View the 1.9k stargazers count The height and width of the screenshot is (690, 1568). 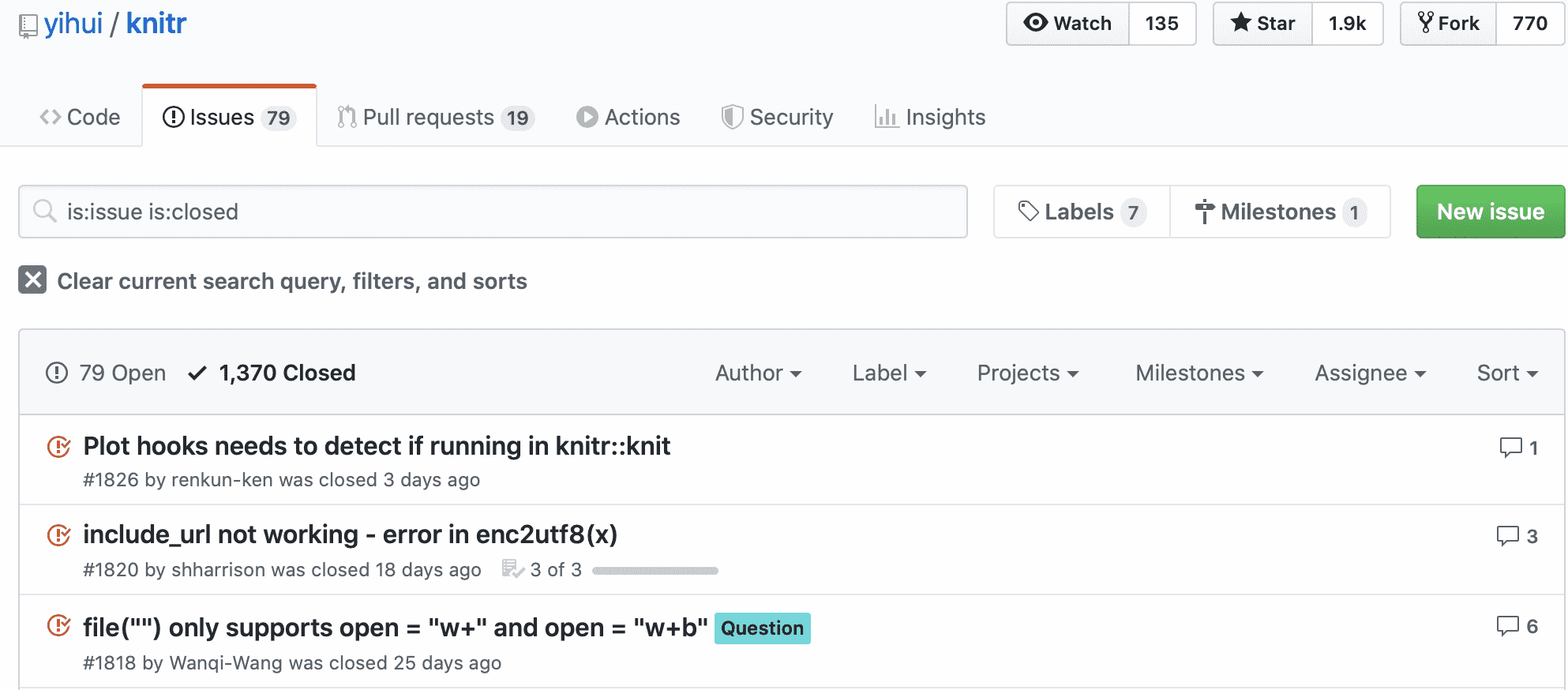[1348, 24]
